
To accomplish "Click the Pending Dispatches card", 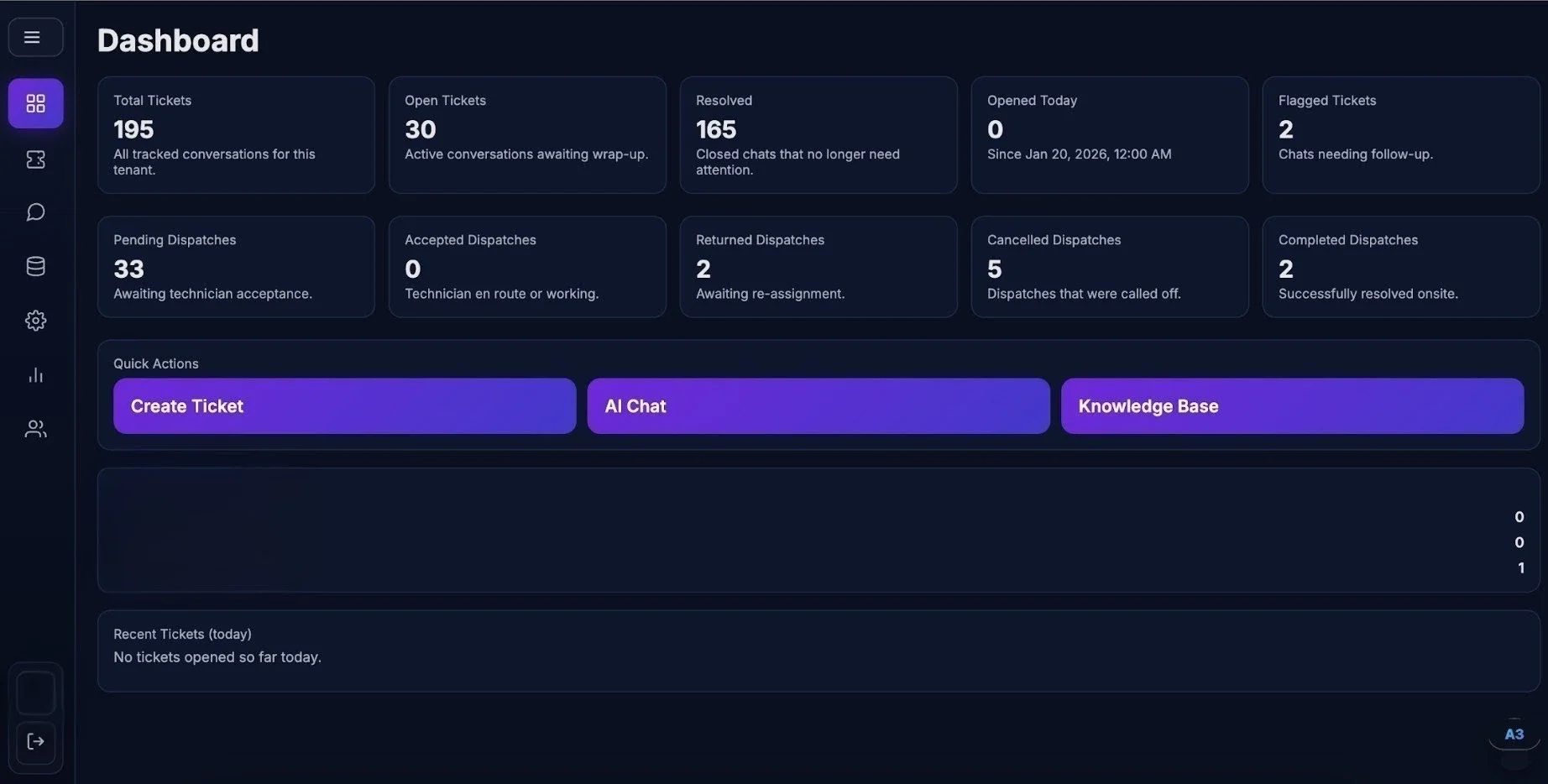I will (x=236, y=266).
